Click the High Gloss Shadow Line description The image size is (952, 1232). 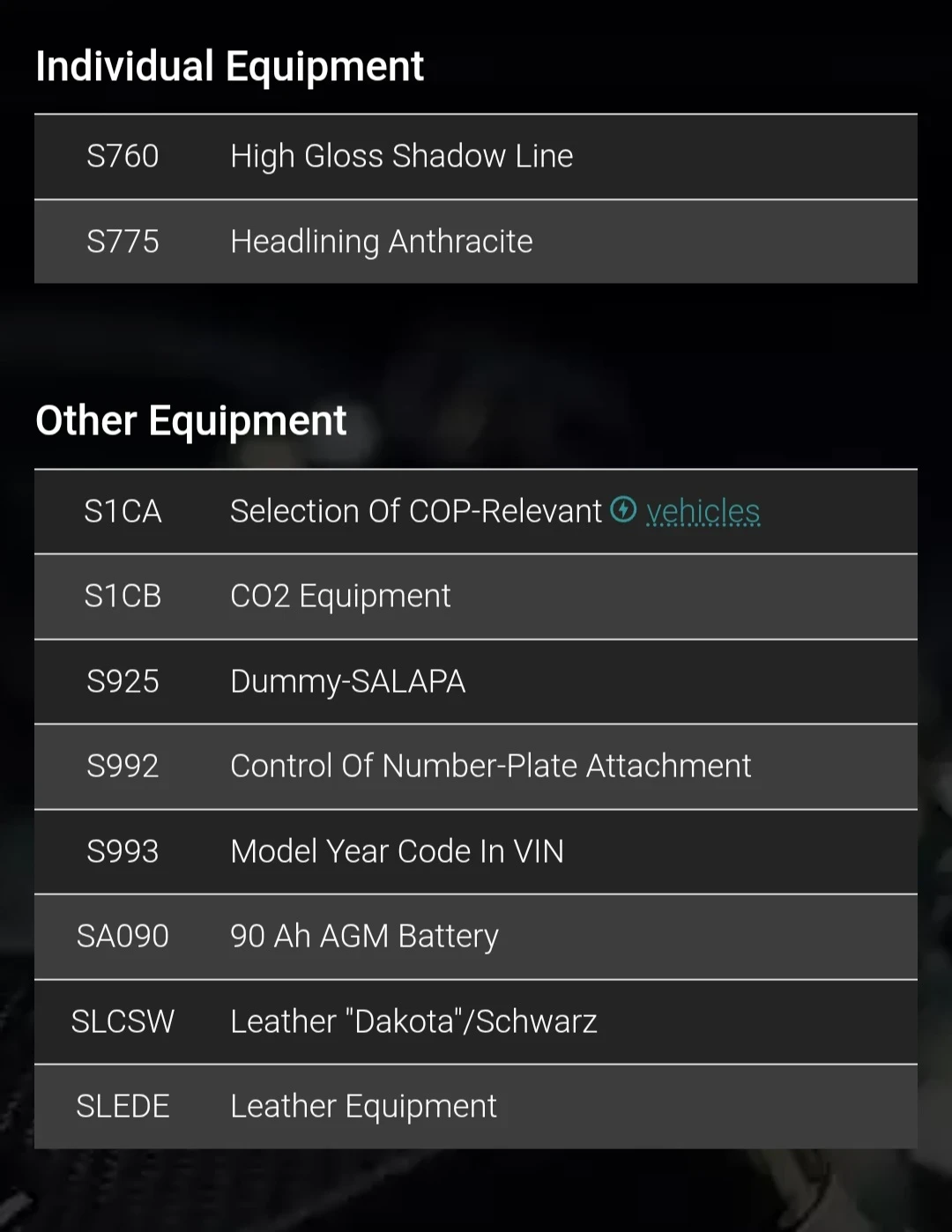coord(401,156)
